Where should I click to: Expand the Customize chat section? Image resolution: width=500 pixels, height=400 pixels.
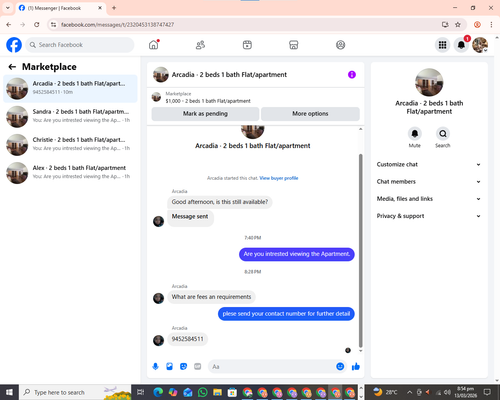[429, 164]
